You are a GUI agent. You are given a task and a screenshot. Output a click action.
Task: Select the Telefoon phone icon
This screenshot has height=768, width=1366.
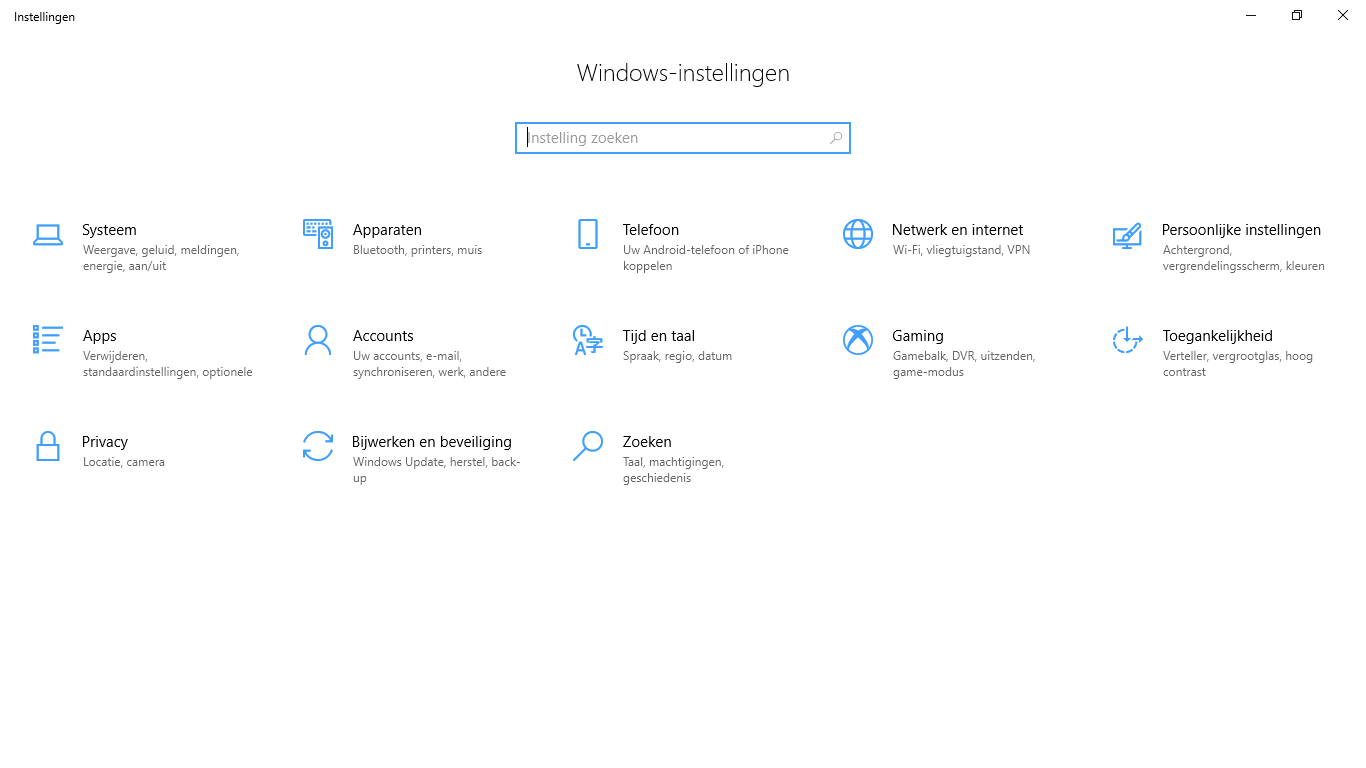(x=588, y=234)
